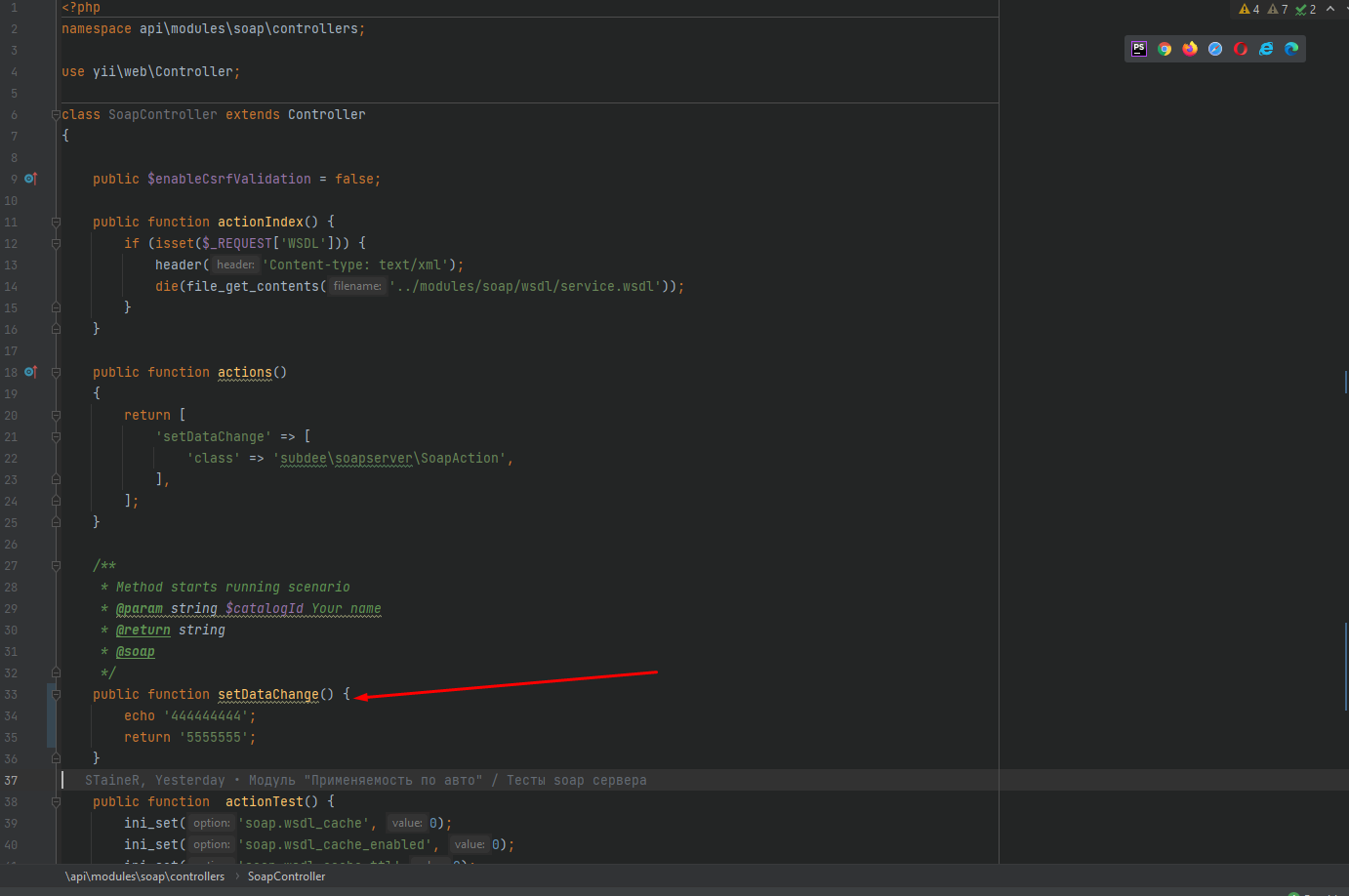Click line number 33 in the gutter
Viewport: 1349px width, 896px height.
click(x=11, y=694)
